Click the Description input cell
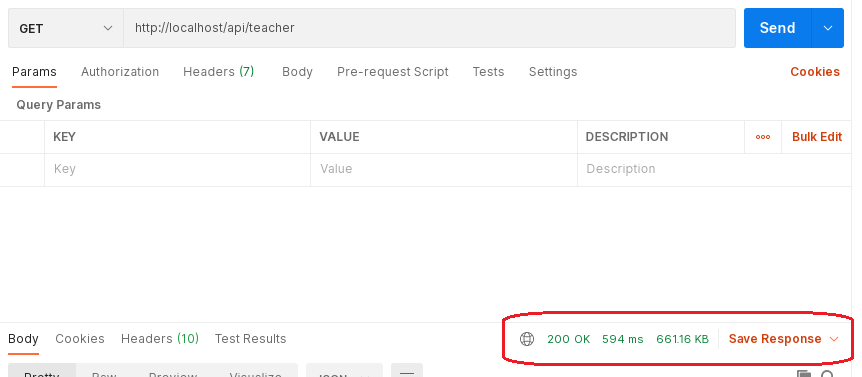 715,169
